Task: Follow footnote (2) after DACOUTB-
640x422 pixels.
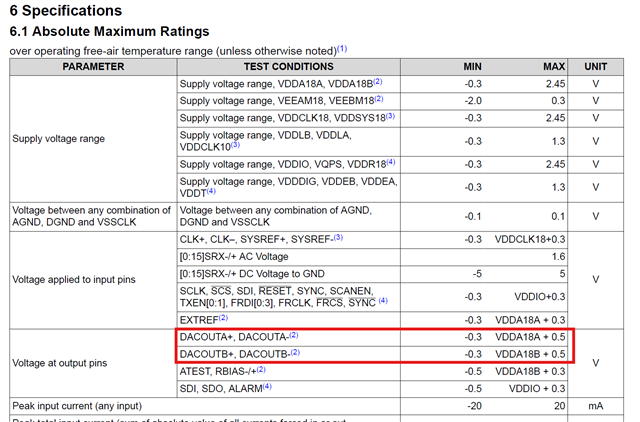Action: click(x=295, y=352)
